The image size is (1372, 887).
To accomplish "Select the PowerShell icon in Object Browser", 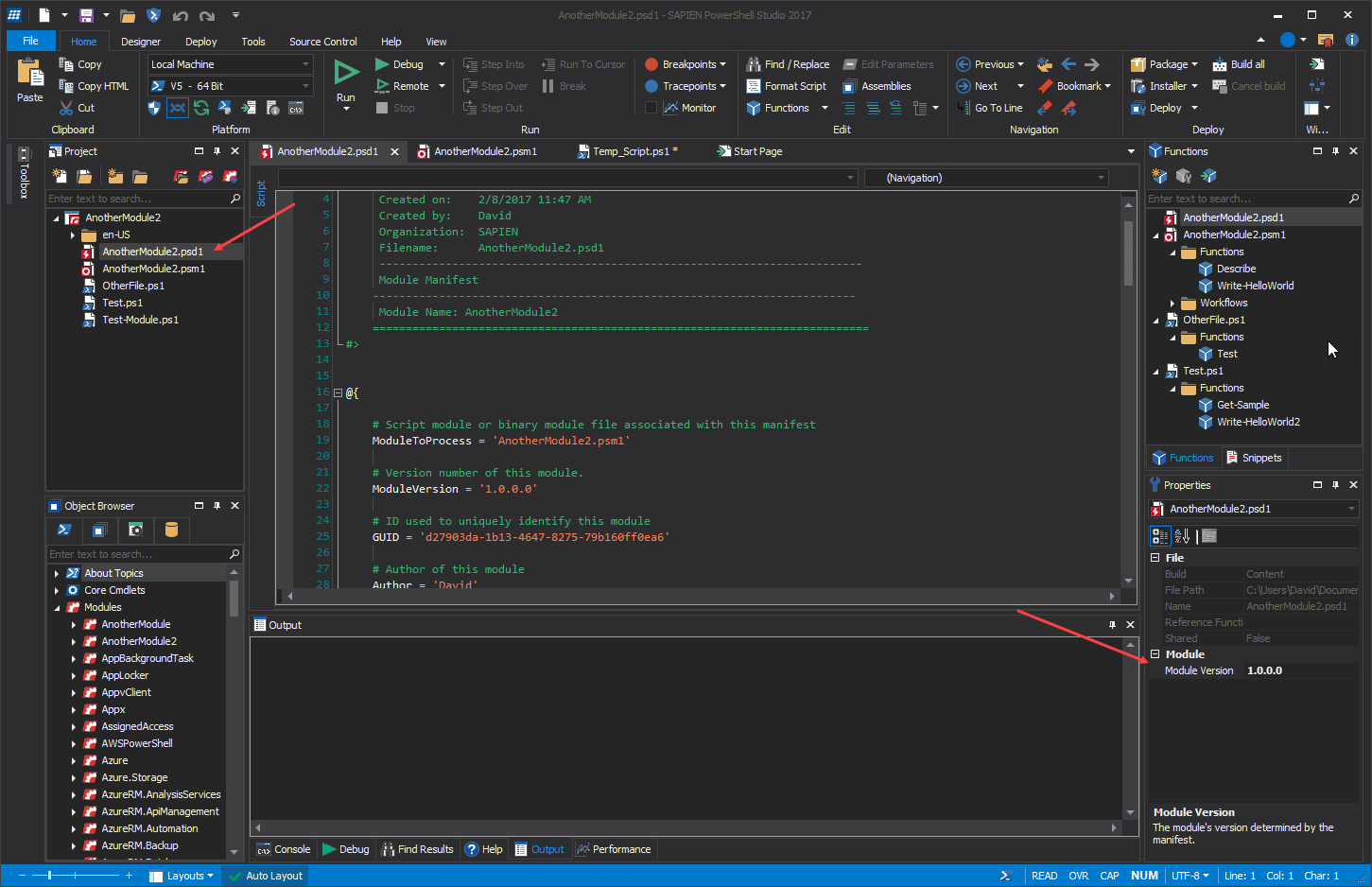I will pos(64,530).
